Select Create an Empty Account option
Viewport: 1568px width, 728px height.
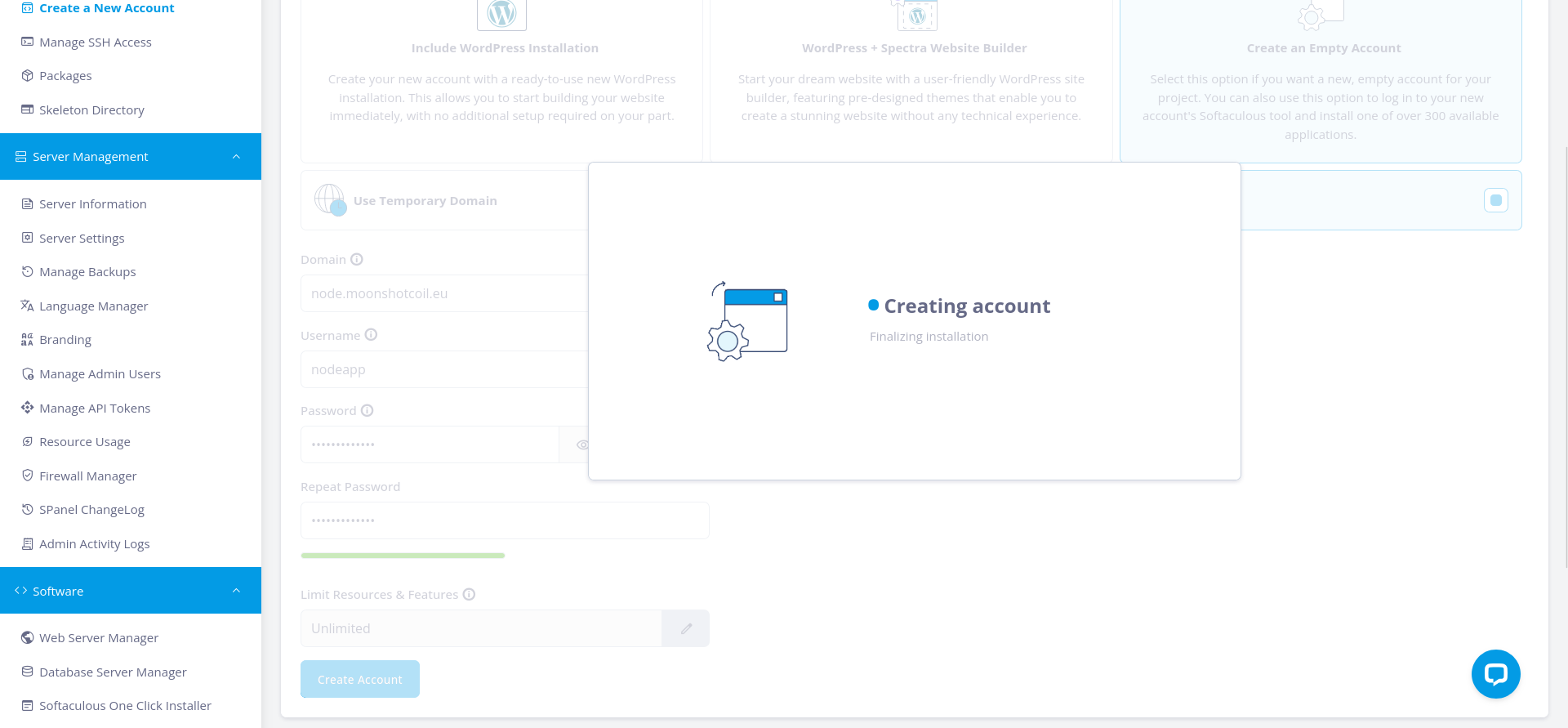[1321, 80]
